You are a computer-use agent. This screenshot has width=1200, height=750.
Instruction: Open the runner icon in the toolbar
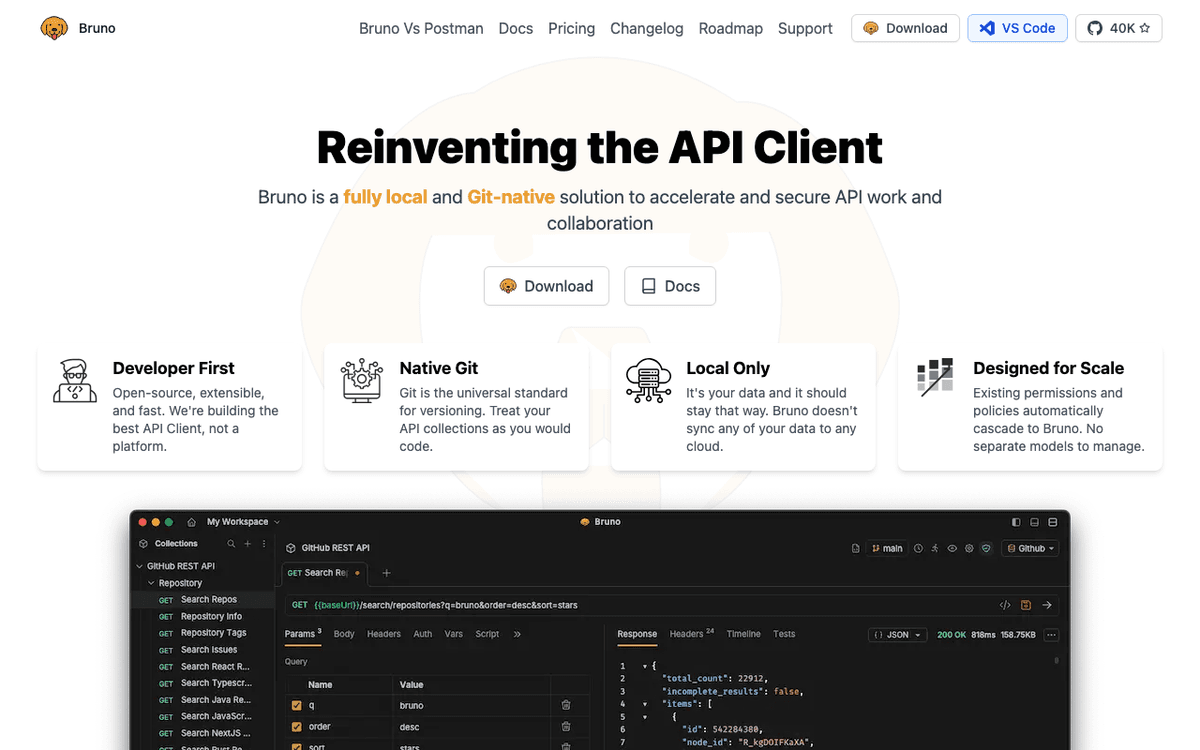[935, 548]
